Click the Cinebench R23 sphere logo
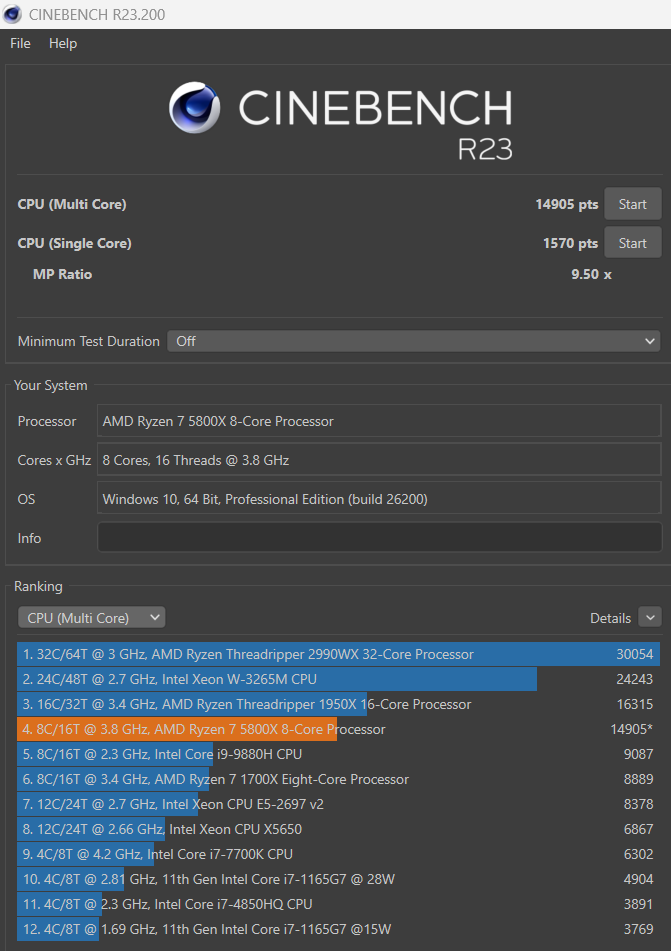The width and height of the screenshot is (671, 951). [x=194, y=107]
